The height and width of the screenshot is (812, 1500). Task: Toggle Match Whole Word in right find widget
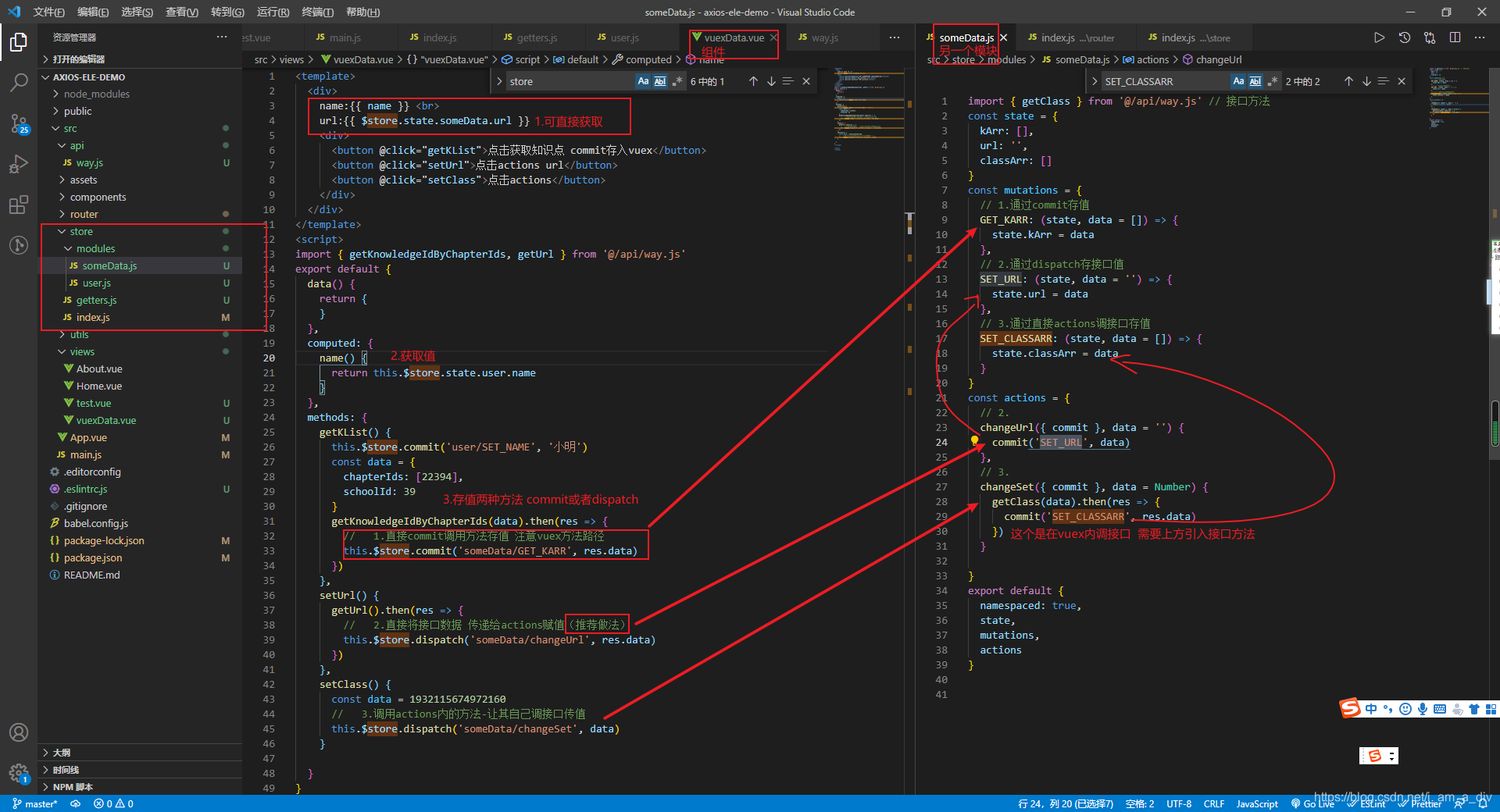(1255, 81)
